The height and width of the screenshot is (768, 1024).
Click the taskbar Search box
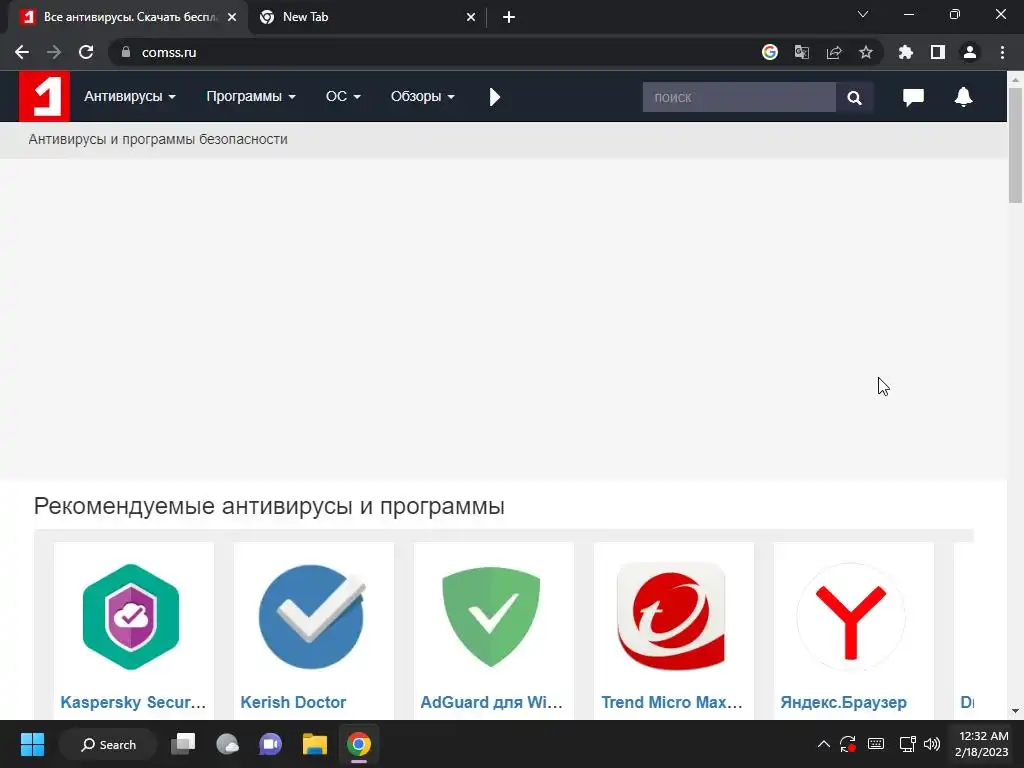108,744
